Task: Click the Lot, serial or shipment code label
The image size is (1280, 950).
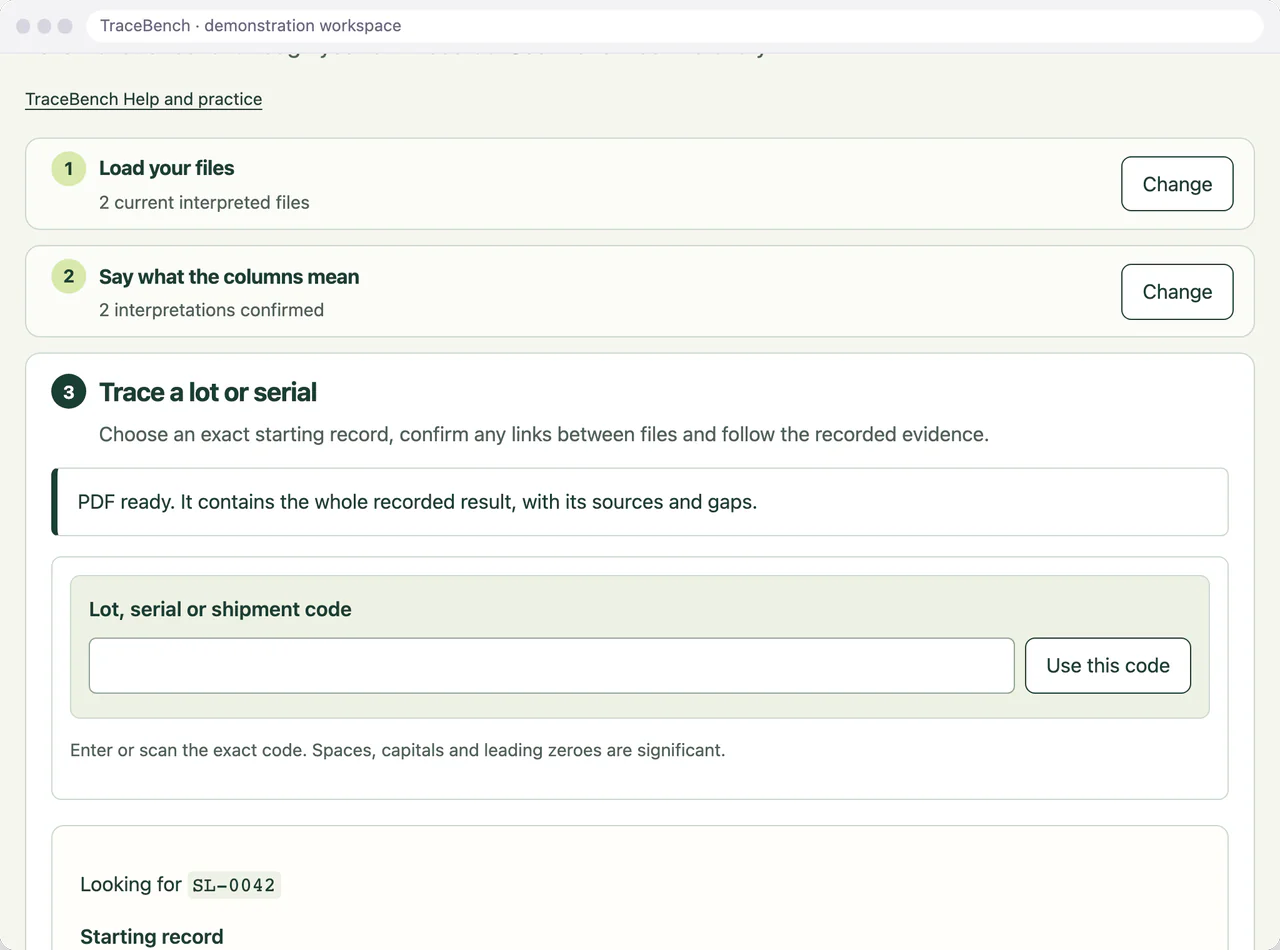Action: pyautogui.click(x=220, y=609)
